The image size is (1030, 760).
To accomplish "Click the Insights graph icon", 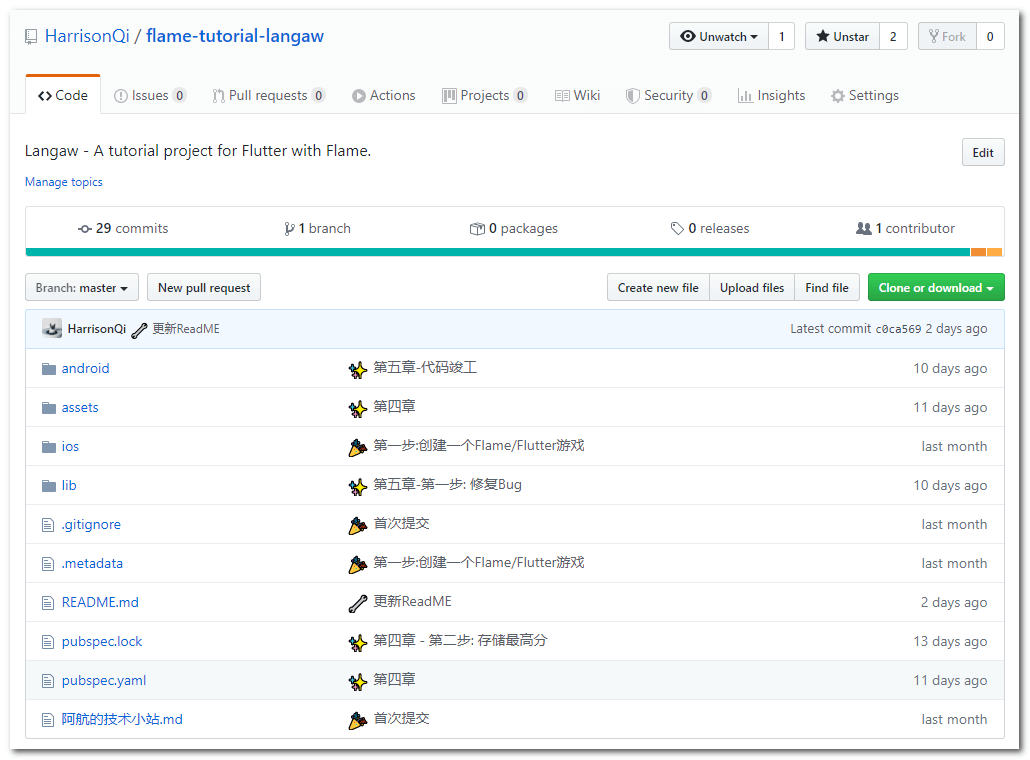I will (x=745, y=96).
